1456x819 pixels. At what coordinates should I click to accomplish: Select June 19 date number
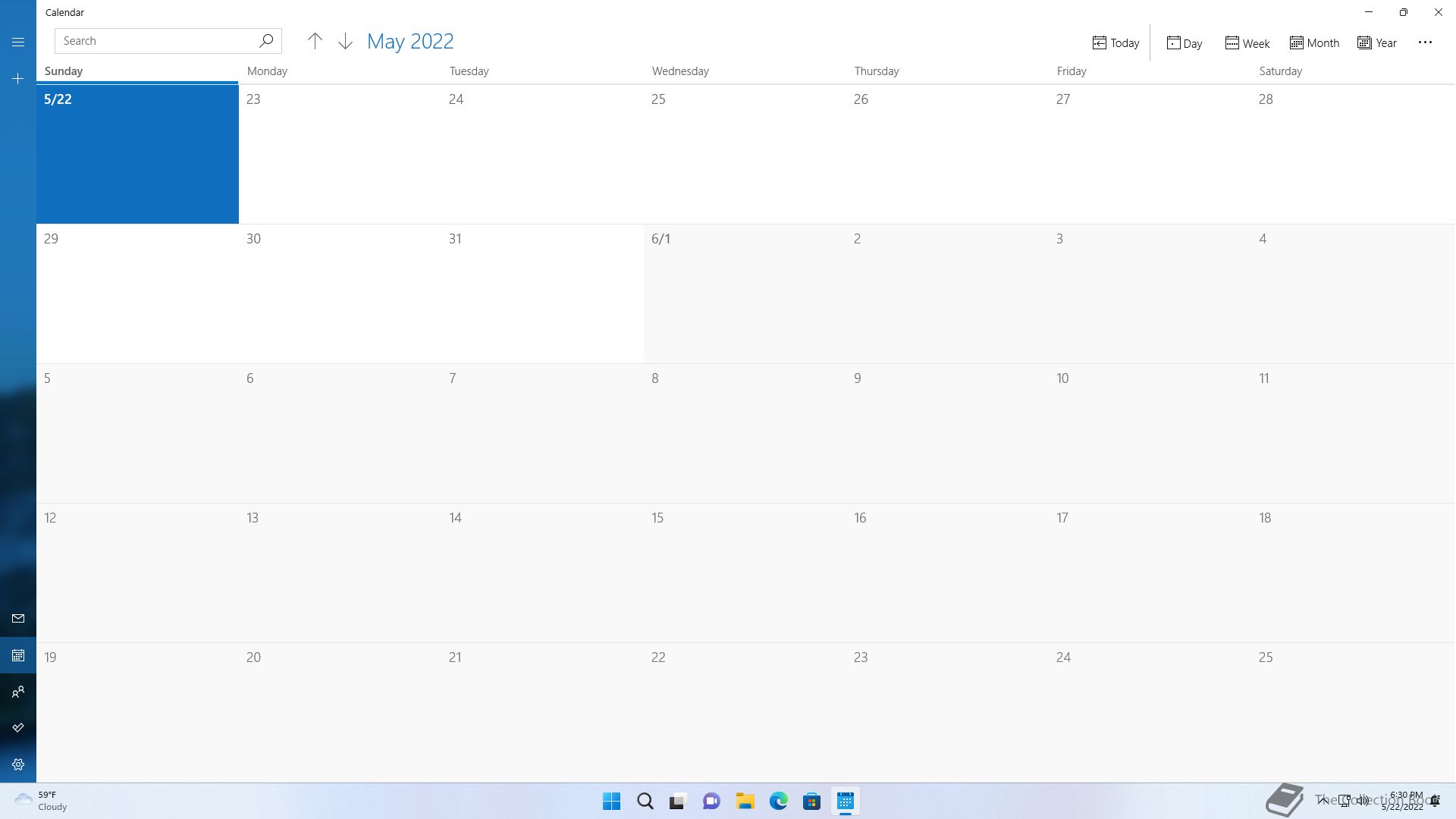[50, 657]
